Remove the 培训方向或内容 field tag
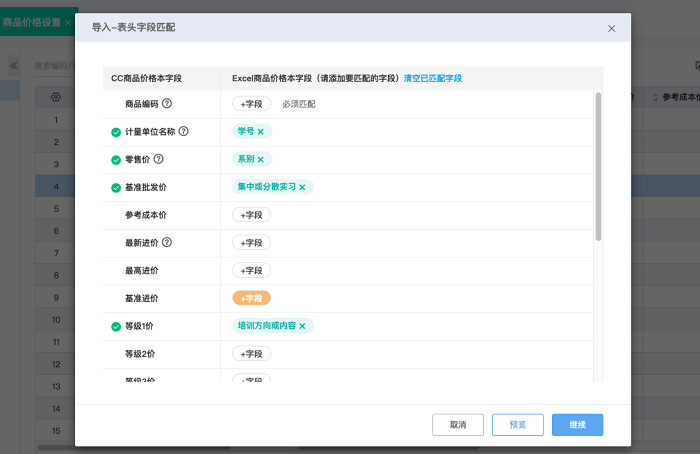Image resolution: width=700 pixels, height=454 pixels. coord(302,326)
